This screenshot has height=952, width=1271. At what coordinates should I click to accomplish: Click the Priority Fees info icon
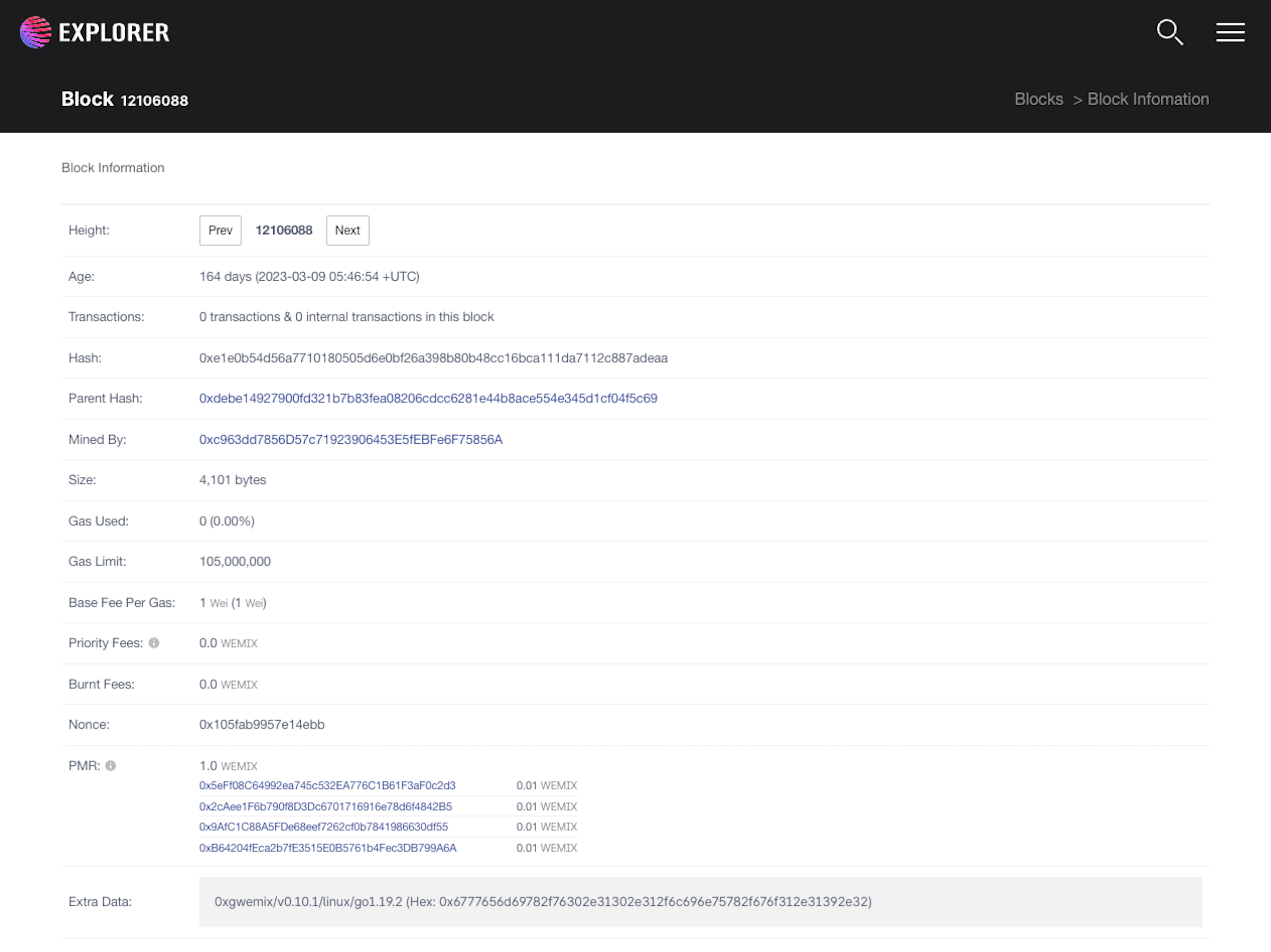[x=154, y=643]
